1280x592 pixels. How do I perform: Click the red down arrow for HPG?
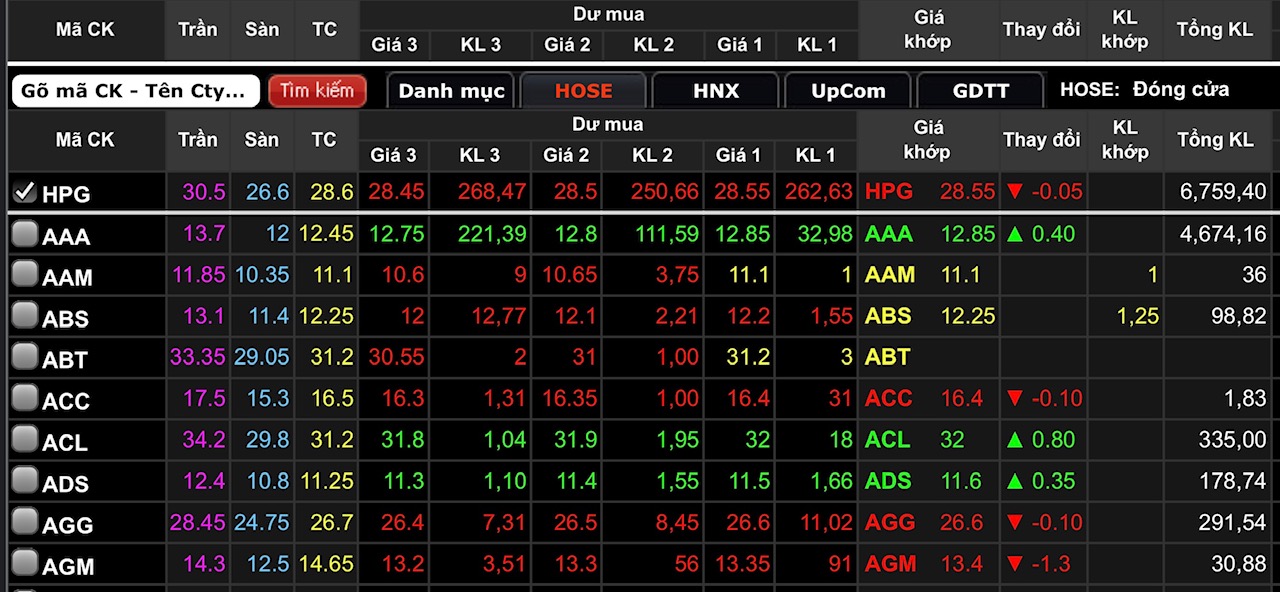[x=1016, y=192]
